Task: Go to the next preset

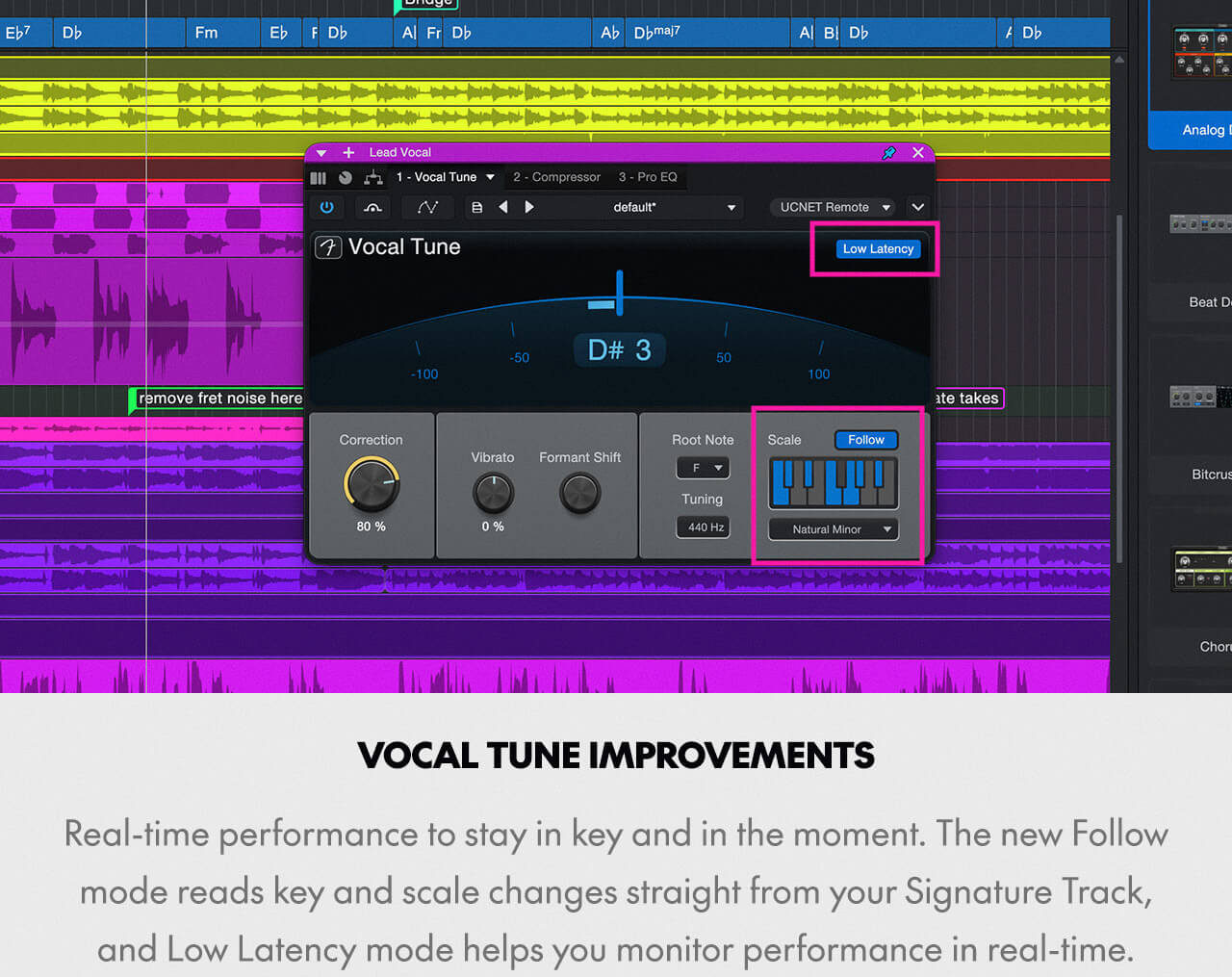Action: tap(528, 207)
